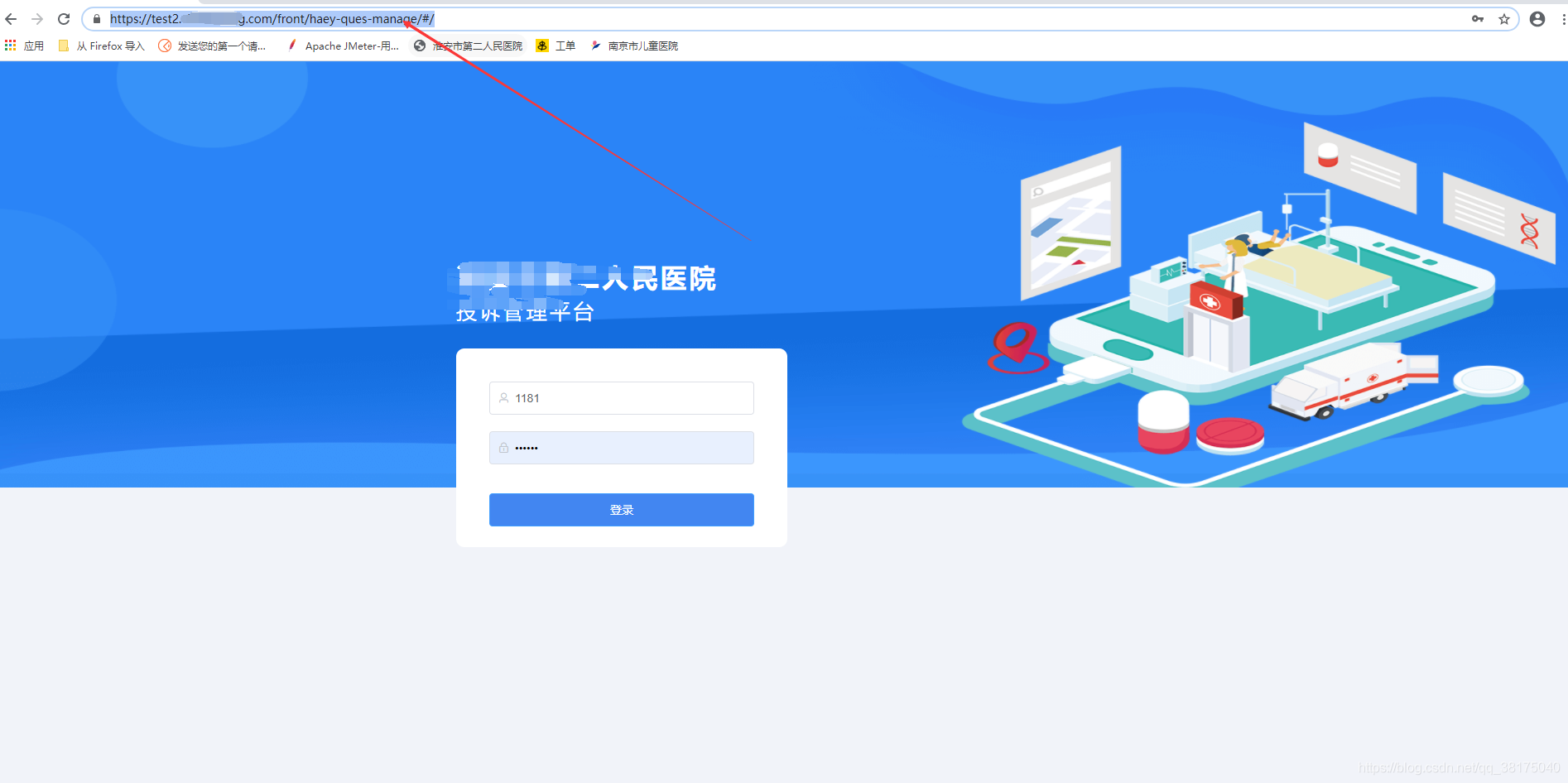Click the password input field
The image size is (1568, 783).
pos(622,448)
